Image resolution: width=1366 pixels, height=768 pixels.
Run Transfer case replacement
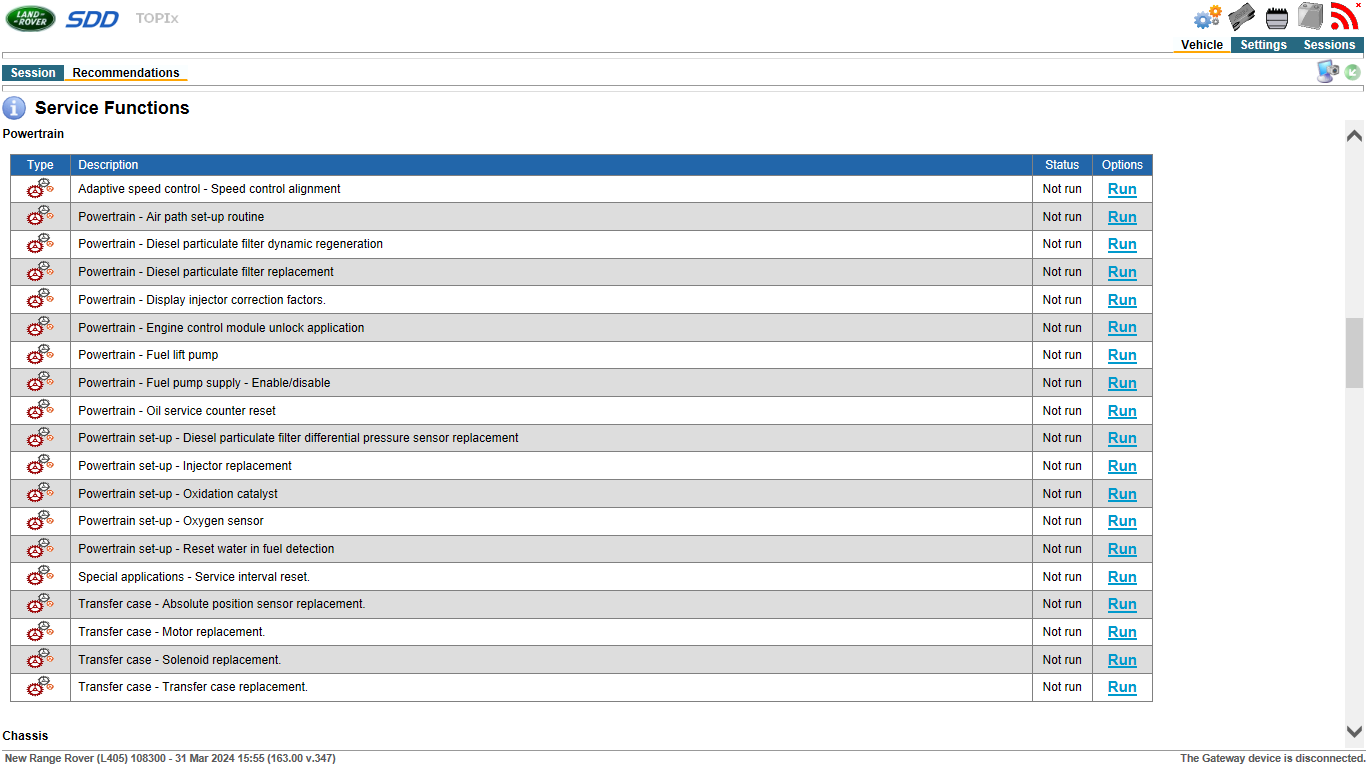(1122, 687)
